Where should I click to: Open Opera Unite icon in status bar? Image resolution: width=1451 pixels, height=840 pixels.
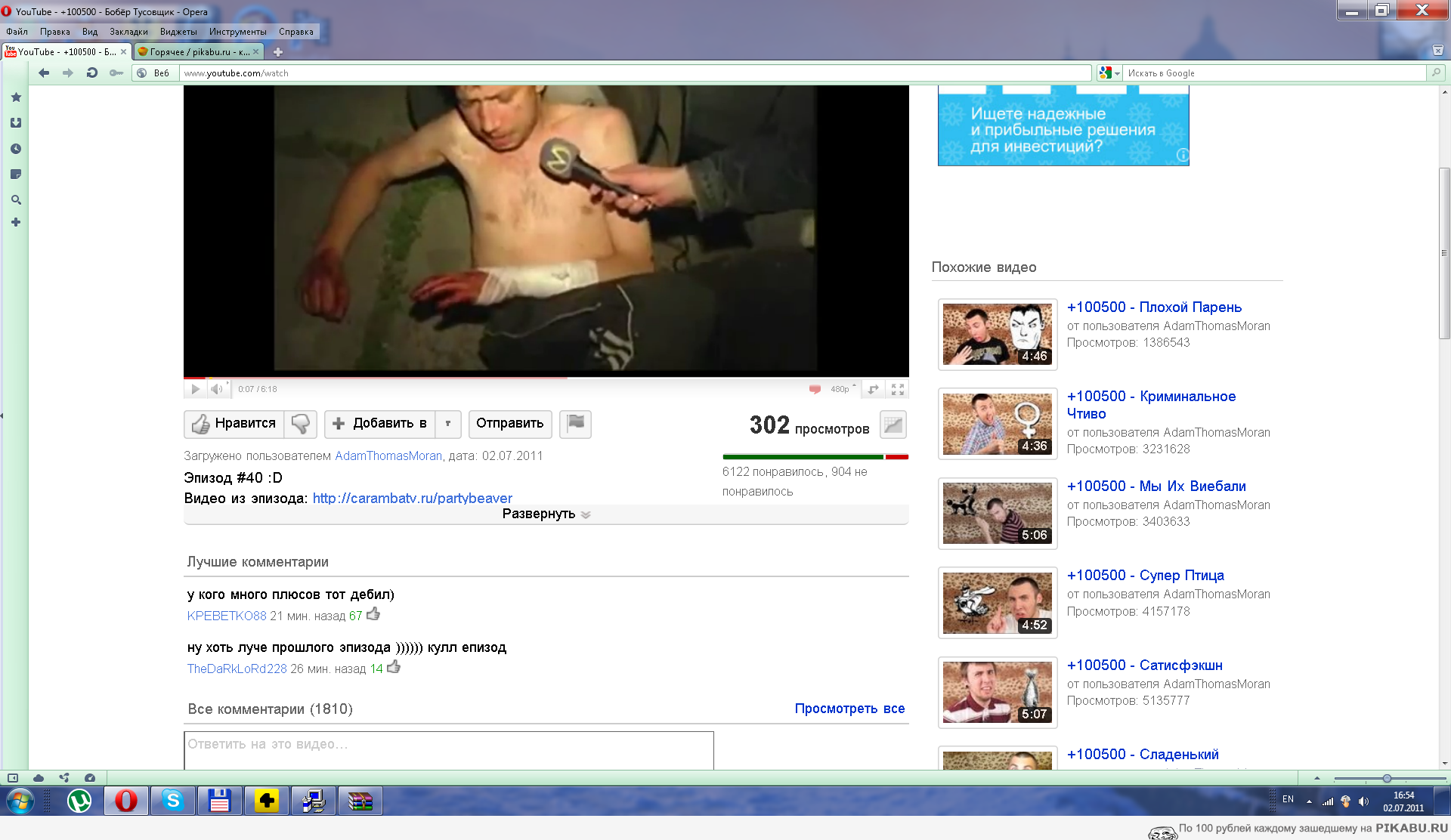[64, 778]
